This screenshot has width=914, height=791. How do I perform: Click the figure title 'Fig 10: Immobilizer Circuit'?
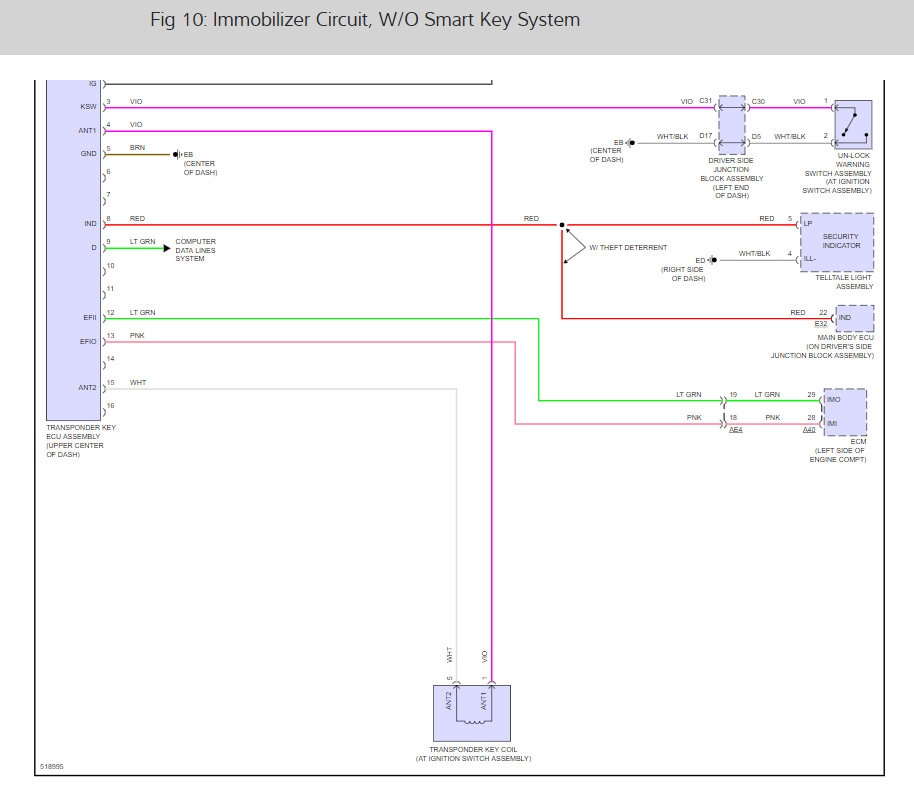pos(365,20)
